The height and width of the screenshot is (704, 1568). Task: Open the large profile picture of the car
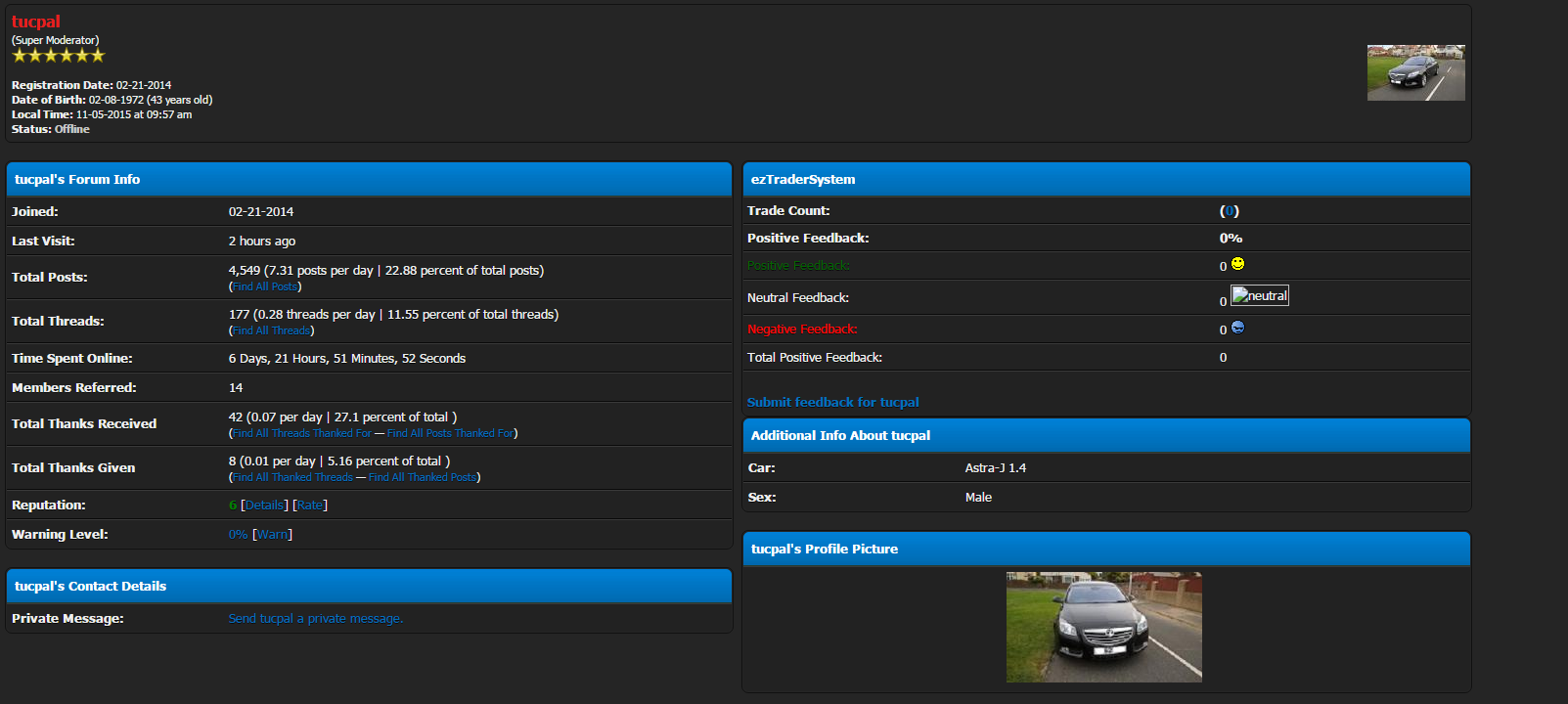click(1103, 627)
